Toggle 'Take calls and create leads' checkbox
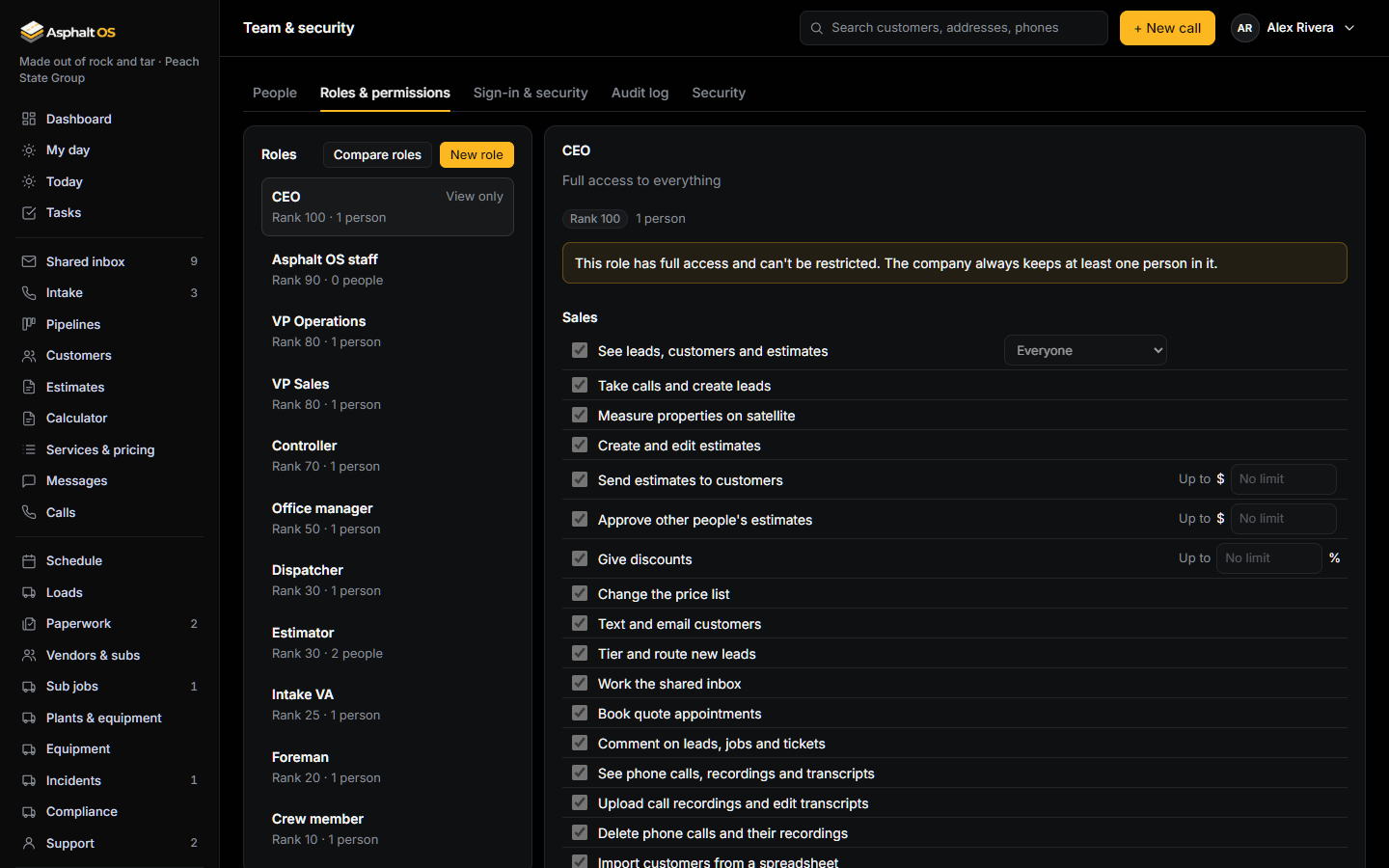Screen dimensions: 1389x868 point(580,385)
